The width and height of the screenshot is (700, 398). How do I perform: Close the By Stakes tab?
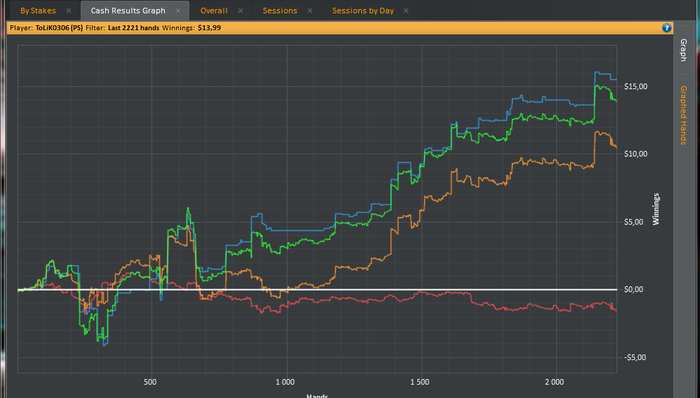(x=68, y=11)
